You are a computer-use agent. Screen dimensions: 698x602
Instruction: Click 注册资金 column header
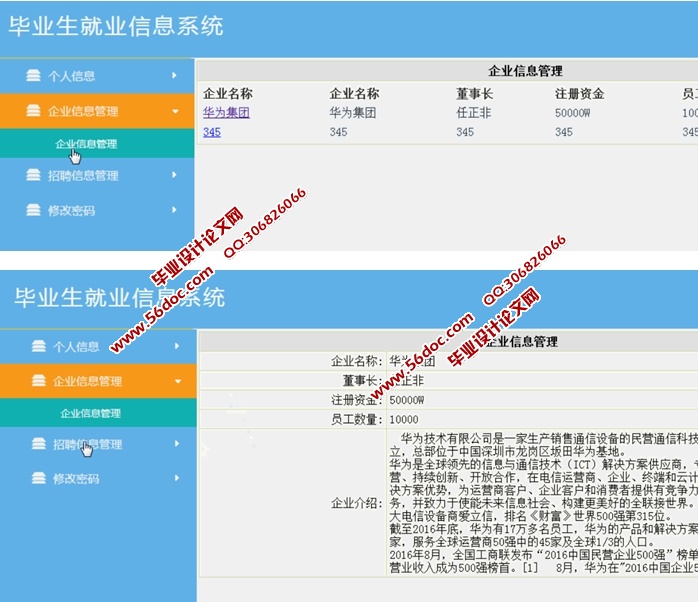pos(579,94)
